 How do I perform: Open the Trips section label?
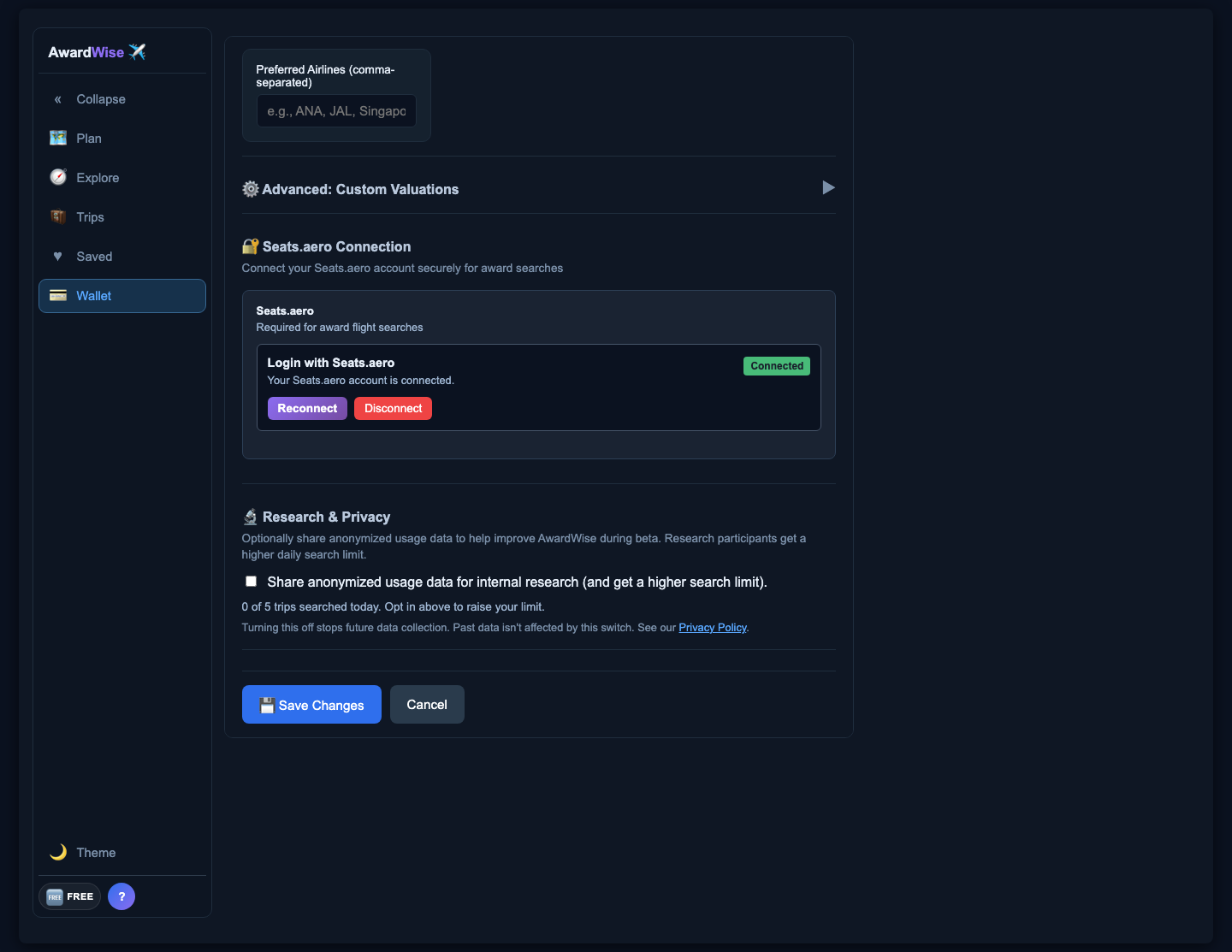(90, 217)
